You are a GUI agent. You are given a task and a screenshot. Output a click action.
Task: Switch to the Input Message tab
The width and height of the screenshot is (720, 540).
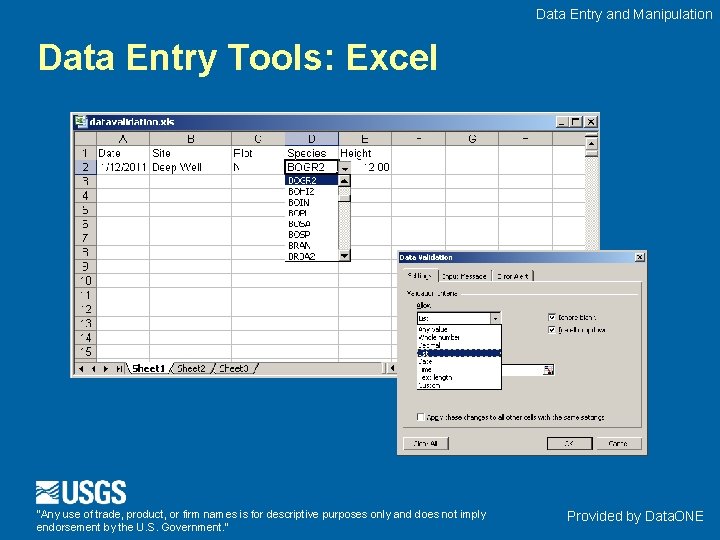click(464, 276)
